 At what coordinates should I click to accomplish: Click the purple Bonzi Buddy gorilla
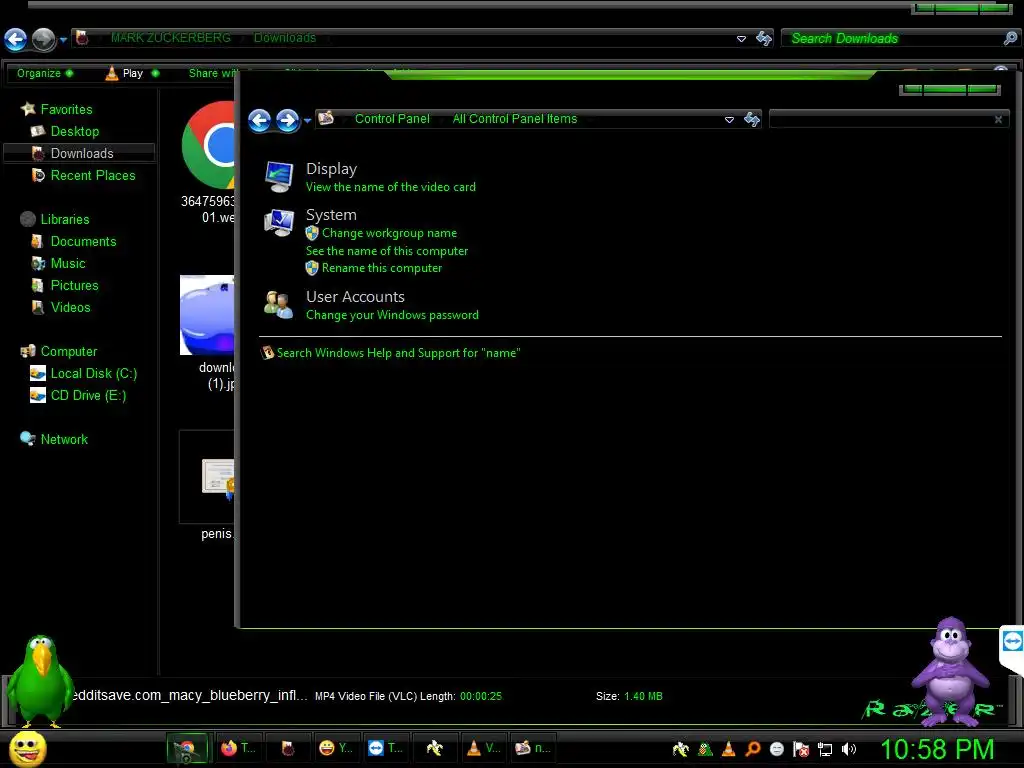click(x=951, y=671)
